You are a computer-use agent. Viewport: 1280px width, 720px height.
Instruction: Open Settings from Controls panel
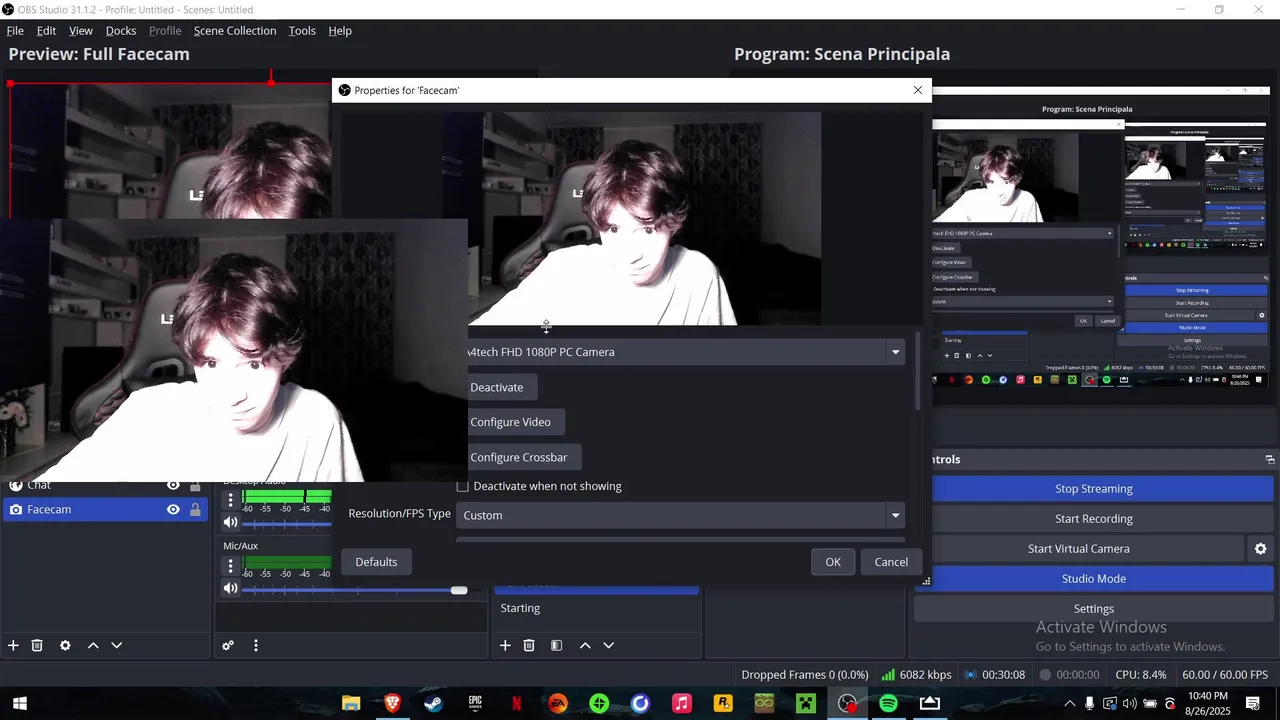(1093, 609)
